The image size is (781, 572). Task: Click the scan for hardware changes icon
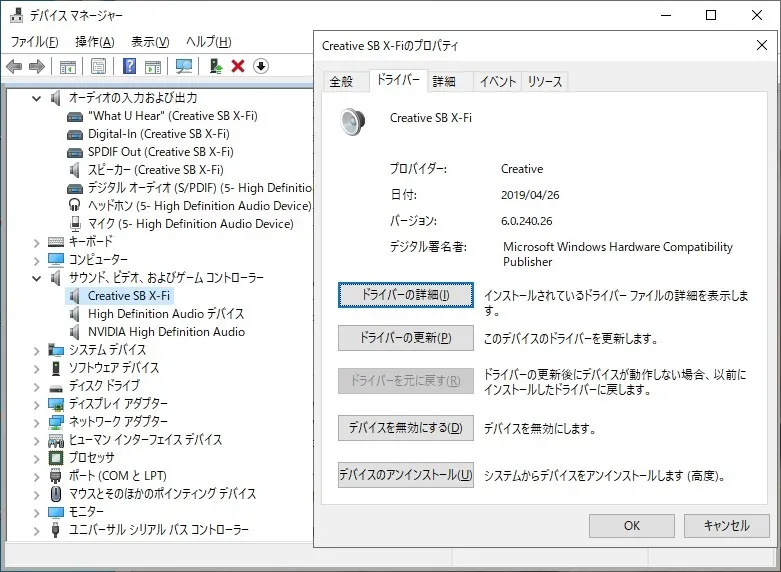point(184,66)
